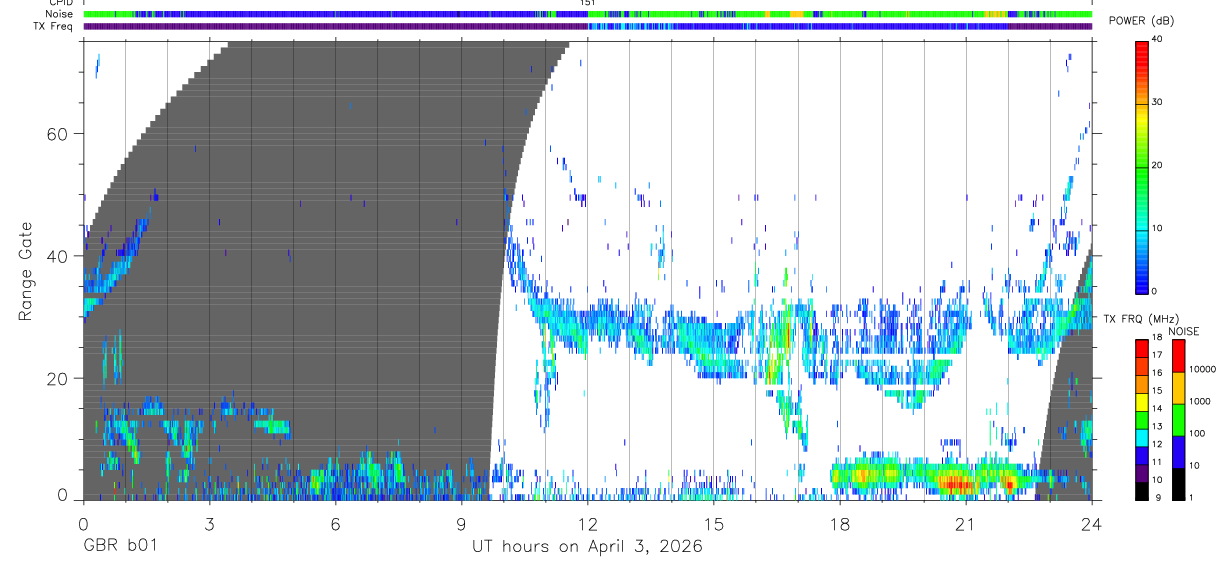The image size is (1228, 567).
Task: Click the TX FRQ (MHz) legend title
Action: pyautogui.click(x=1139, y=318)
